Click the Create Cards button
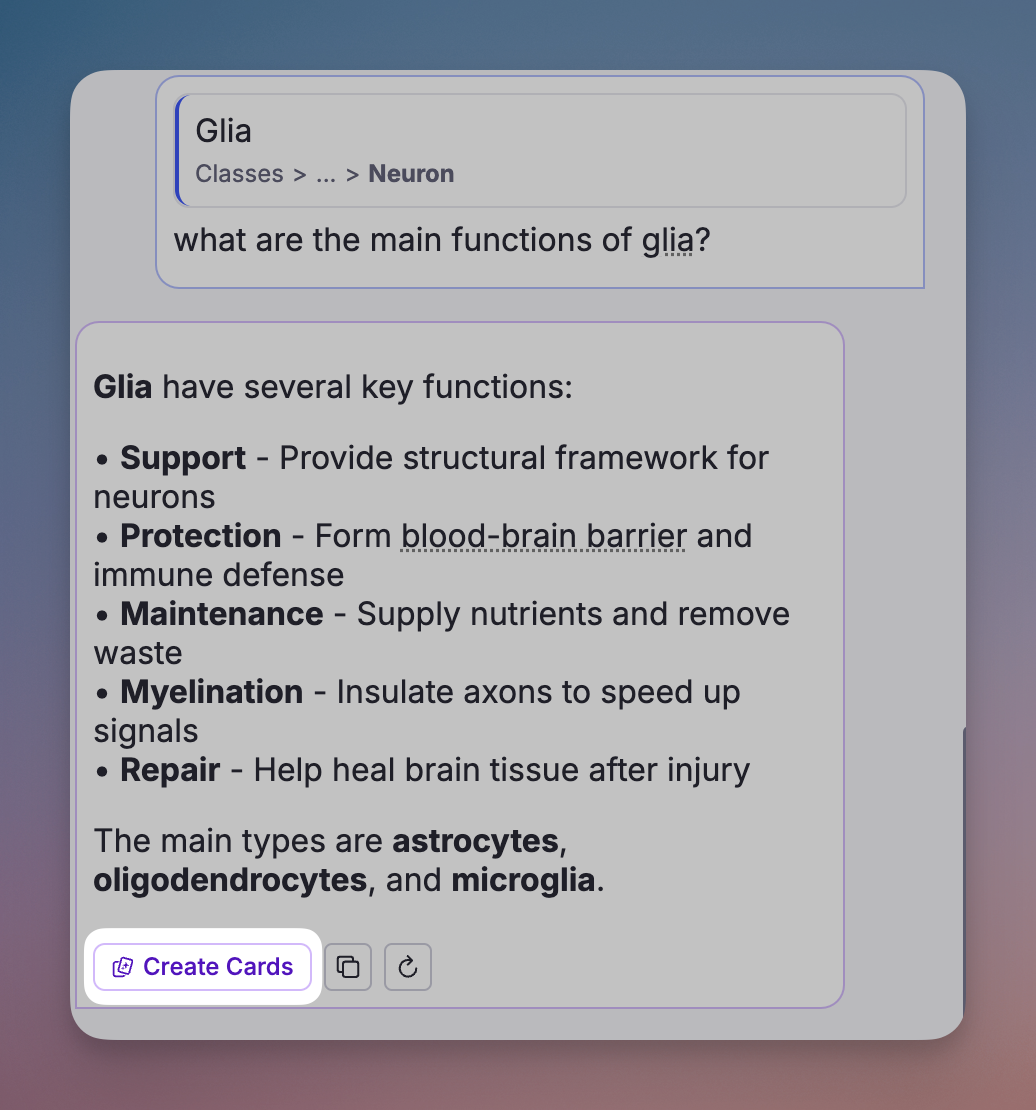The image size is (1036, 1110). 203,967
